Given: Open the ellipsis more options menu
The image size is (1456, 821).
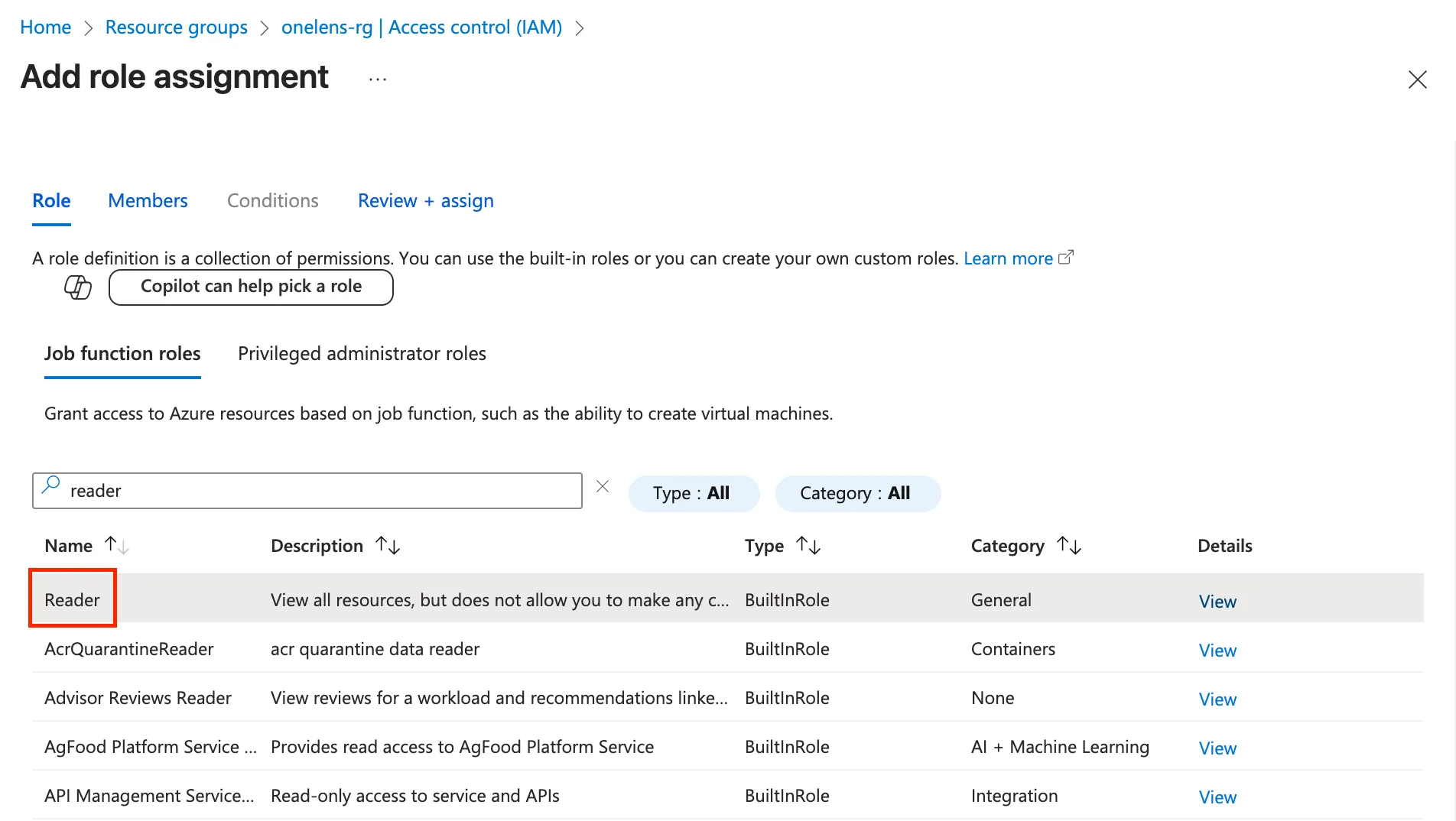Looking at the screenshot, I should (x=378, y=80).
